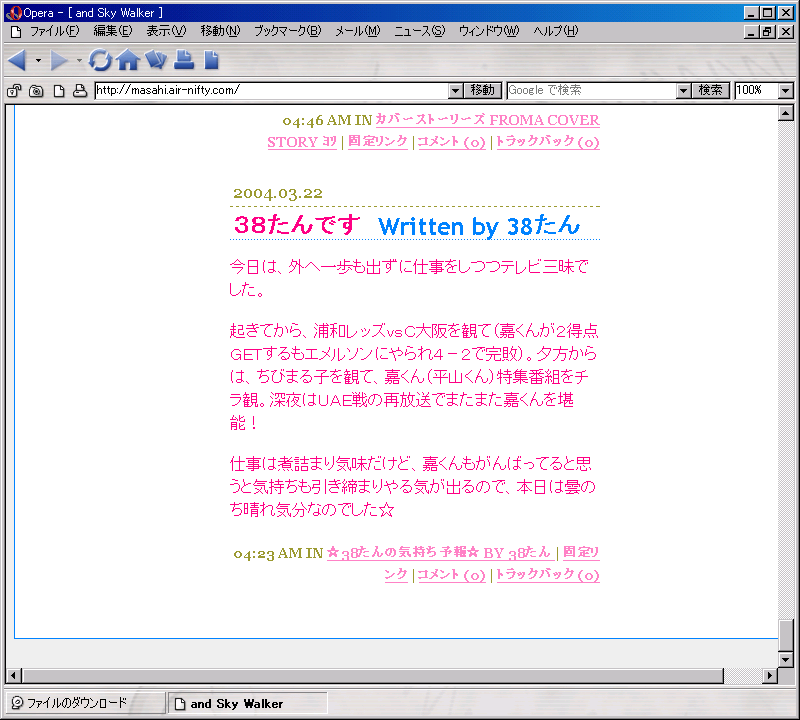The image size is (800, 720).
Task: Click the 2004.03.22 date heading
Action: [278, 194]
